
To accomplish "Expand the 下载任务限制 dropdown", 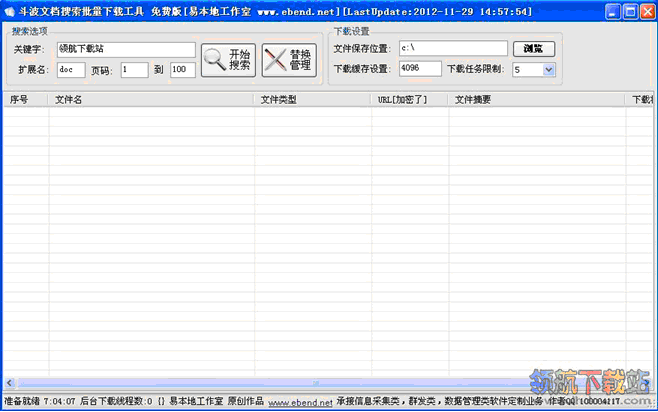I will coord(548,70).
